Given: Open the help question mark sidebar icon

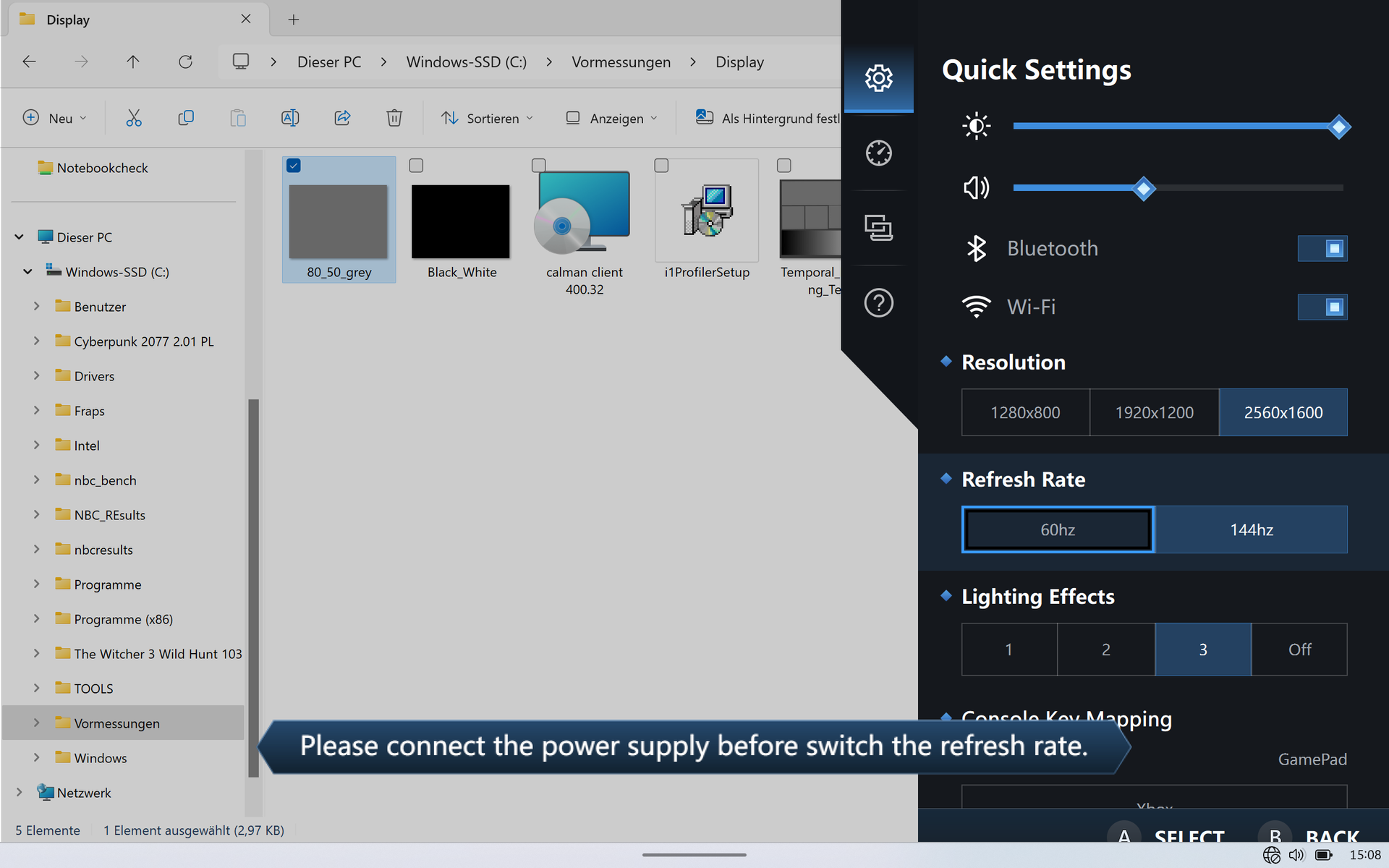Looking at the screenshot, I should click(x=878, y=302).
